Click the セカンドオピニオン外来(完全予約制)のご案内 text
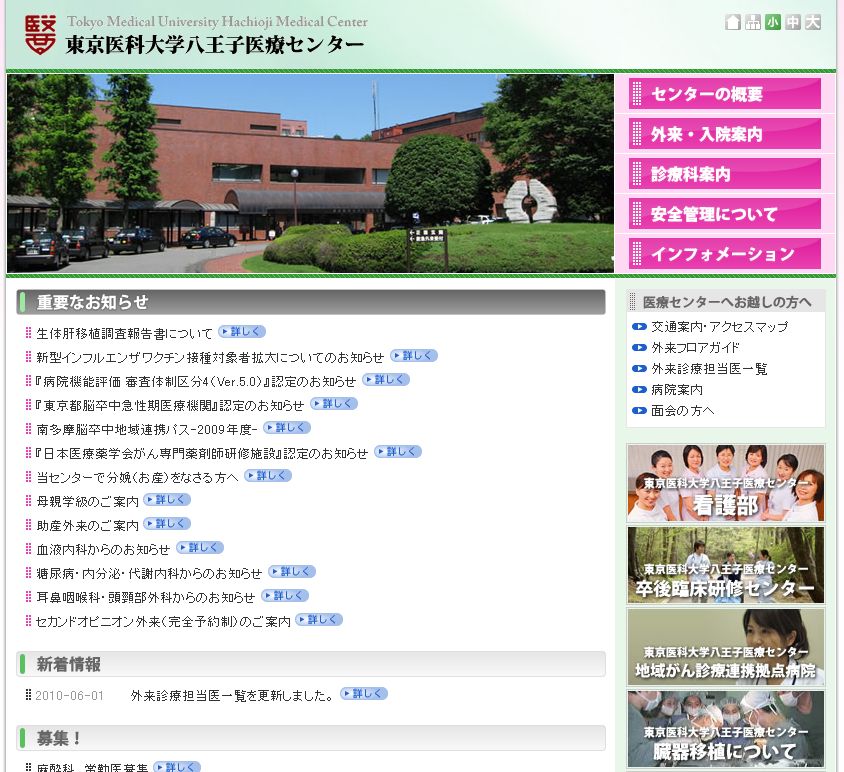 coord(163,622)
